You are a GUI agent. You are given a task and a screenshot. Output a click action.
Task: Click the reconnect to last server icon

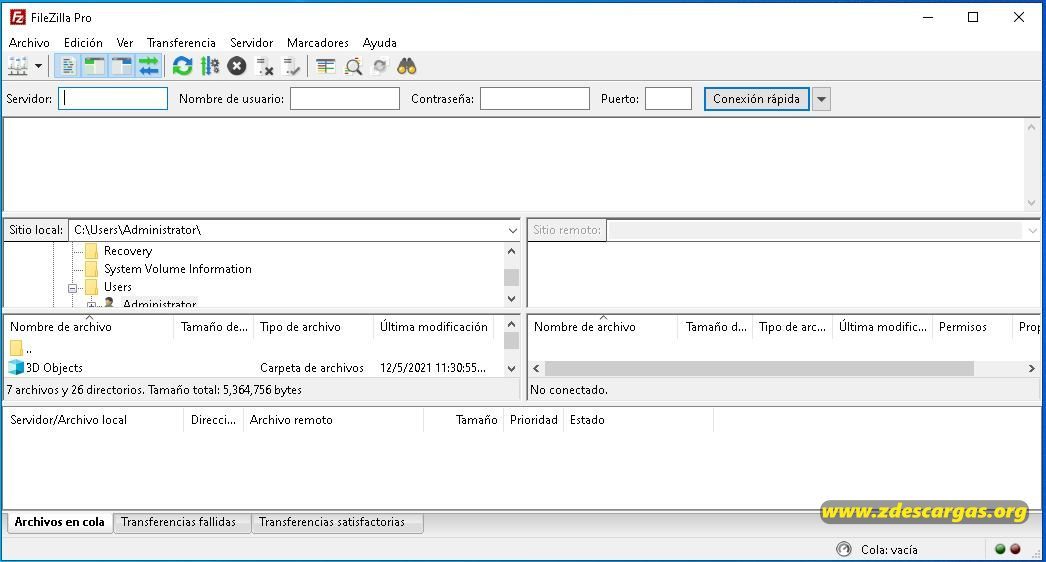292,66
